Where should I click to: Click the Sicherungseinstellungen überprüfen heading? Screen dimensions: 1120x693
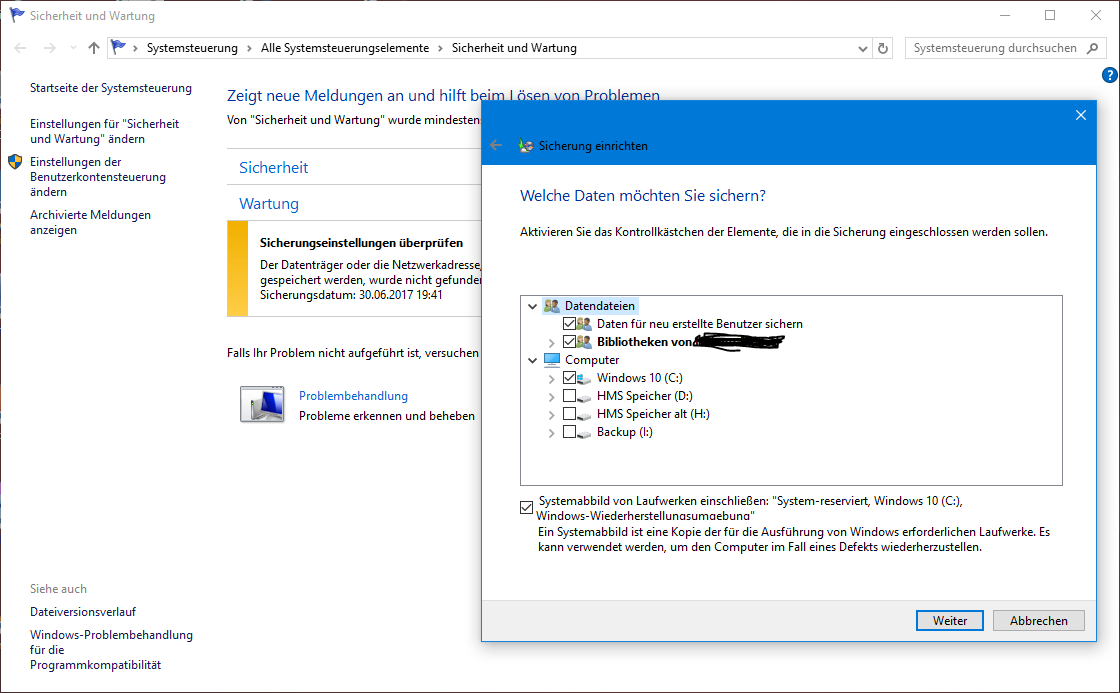(361, 243)
